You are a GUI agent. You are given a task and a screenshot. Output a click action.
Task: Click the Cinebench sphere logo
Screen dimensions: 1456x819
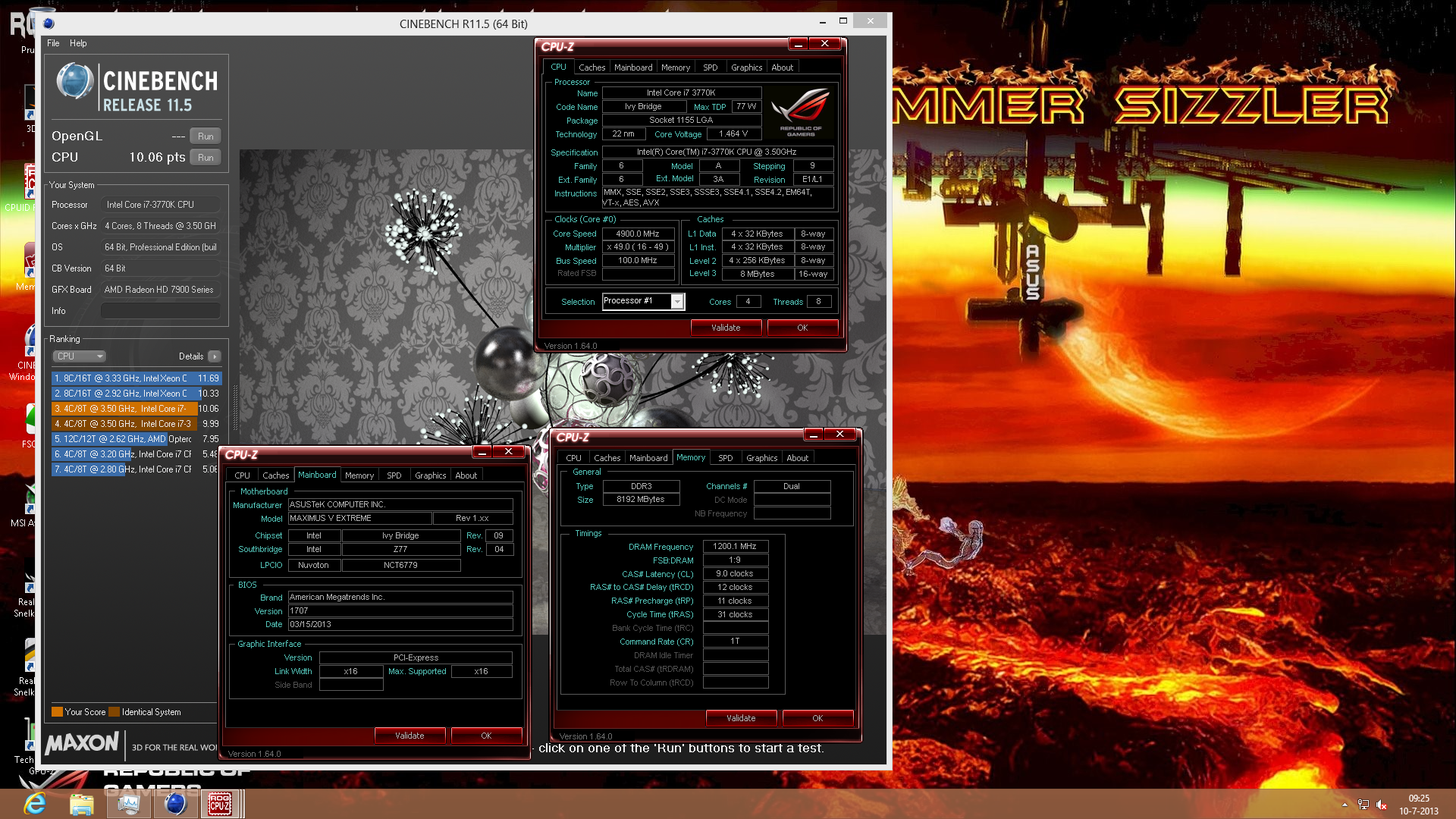(x=74, y=82)
